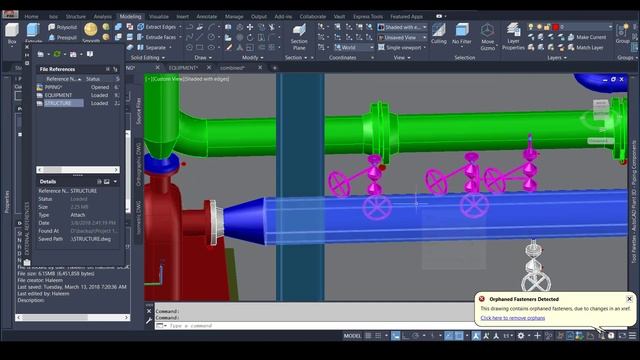The height and width of the screenshot is (360, 640).
Task: Select the Move tool in Modify panel
Action: click(249, 27)
